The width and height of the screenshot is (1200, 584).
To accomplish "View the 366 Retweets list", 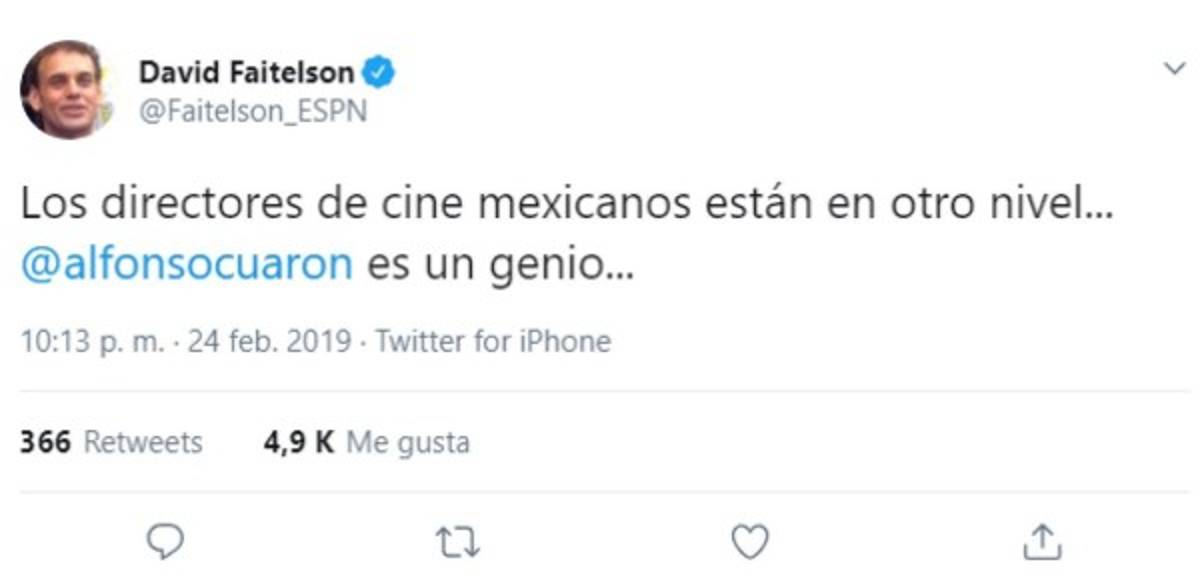I will pos(113,440).
